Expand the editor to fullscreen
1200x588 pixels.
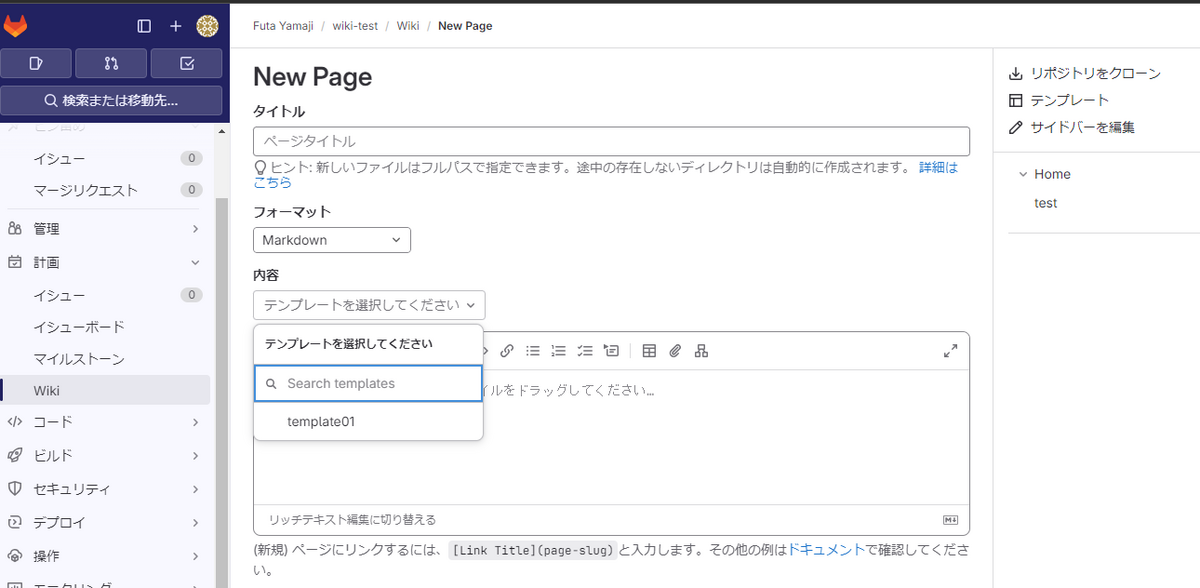pos(950,351)
